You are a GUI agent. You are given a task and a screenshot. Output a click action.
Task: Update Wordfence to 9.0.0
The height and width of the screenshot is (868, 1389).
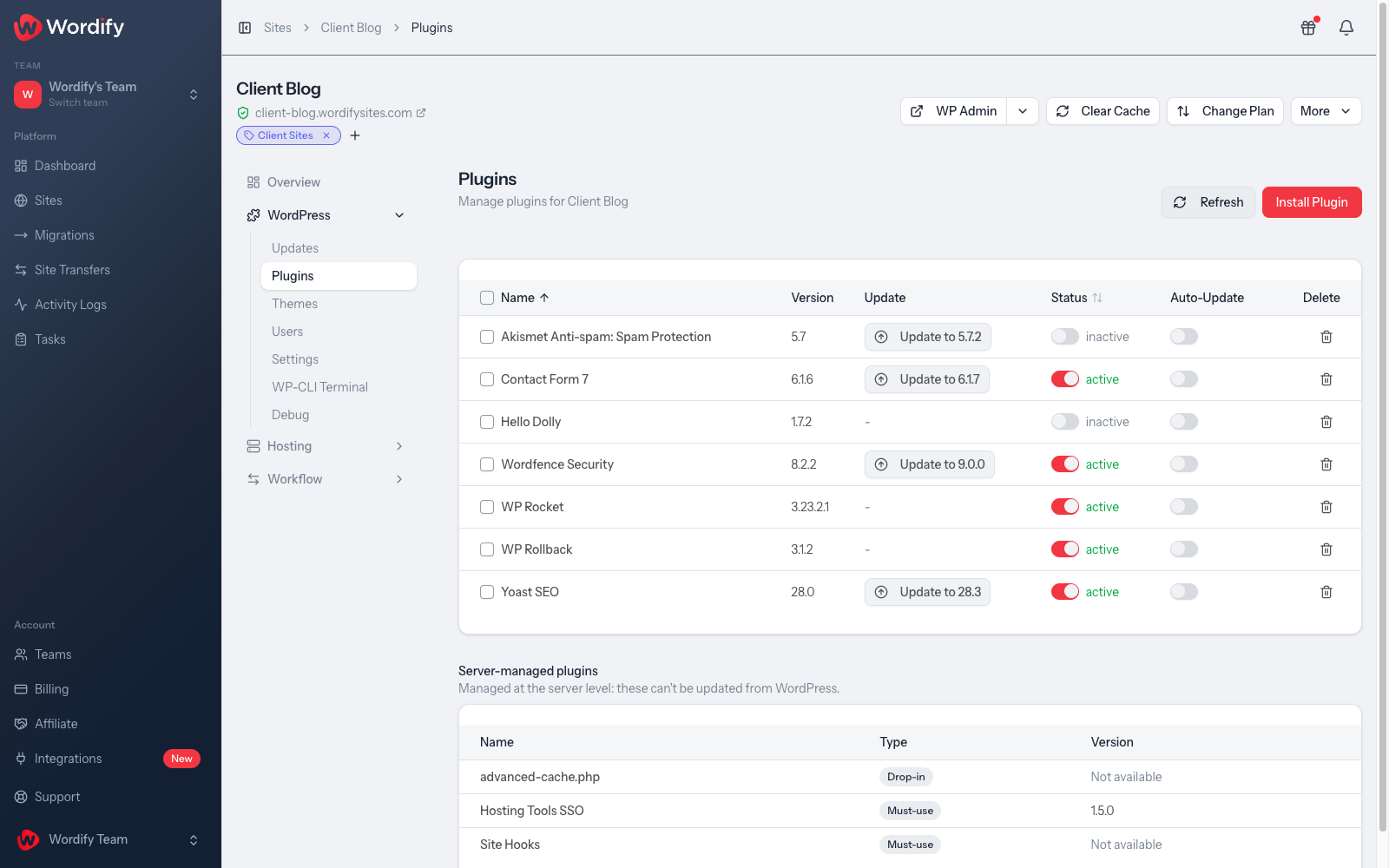tap(930, 464)
